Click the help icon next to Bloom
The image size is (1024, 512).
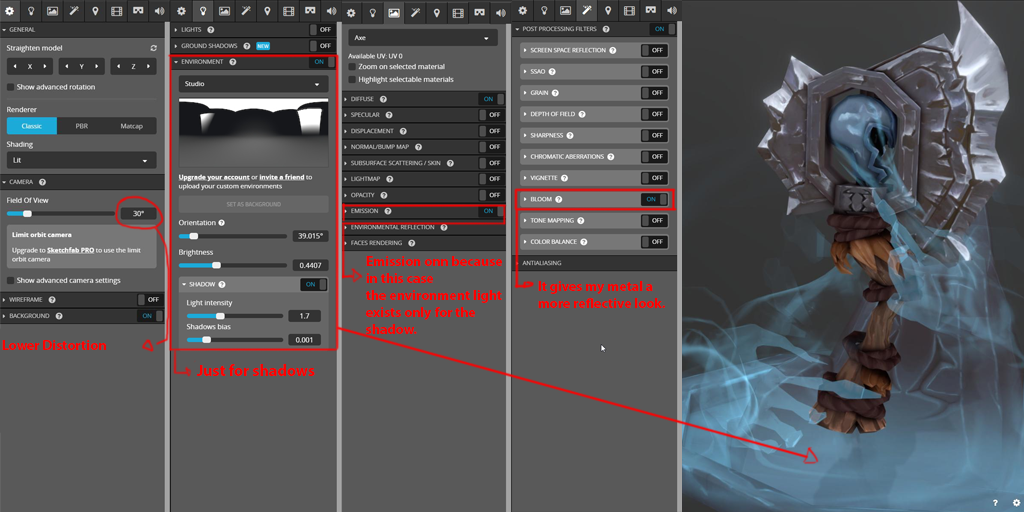click(559, 200)
